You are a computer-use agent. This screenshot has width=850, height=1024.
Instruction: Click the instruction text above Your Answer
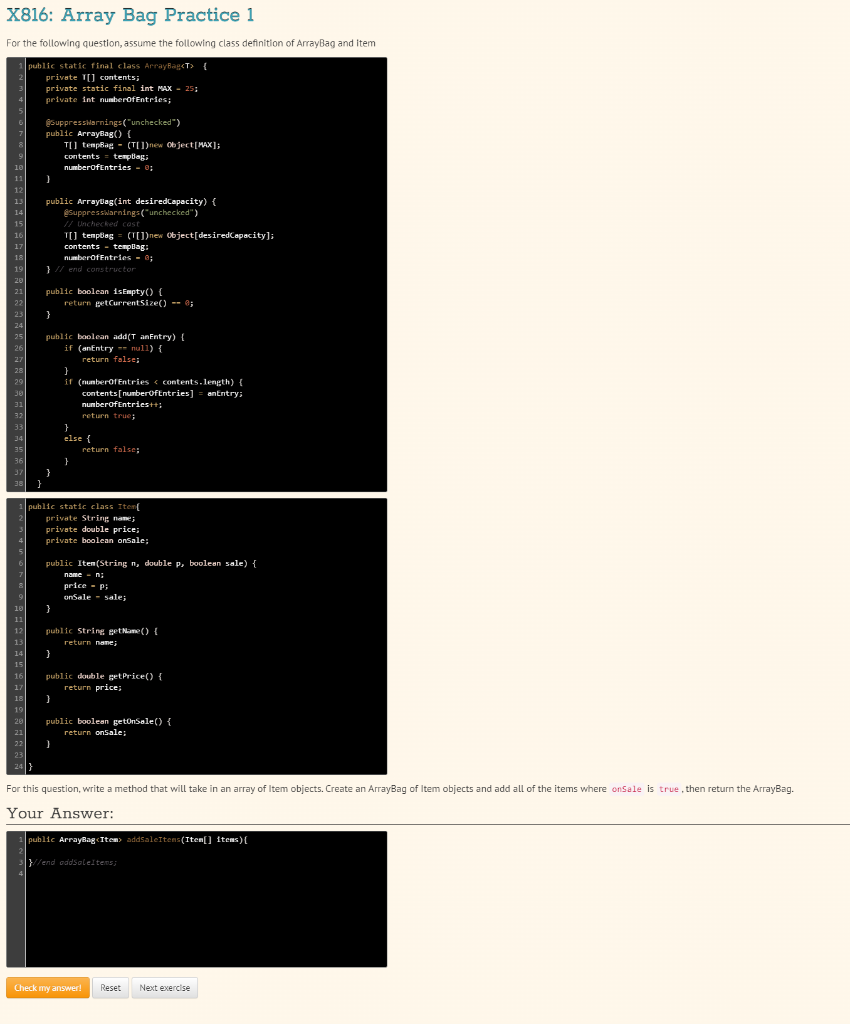pos(300,788)
